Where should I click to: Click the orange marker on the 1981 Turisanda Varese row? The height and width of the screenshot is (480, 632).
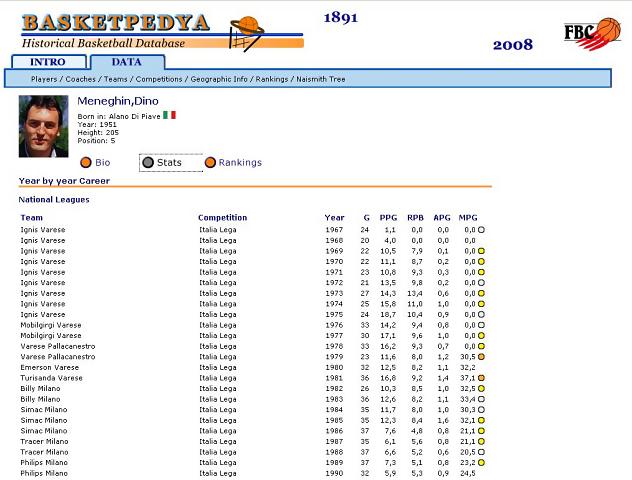coord(481,379)
